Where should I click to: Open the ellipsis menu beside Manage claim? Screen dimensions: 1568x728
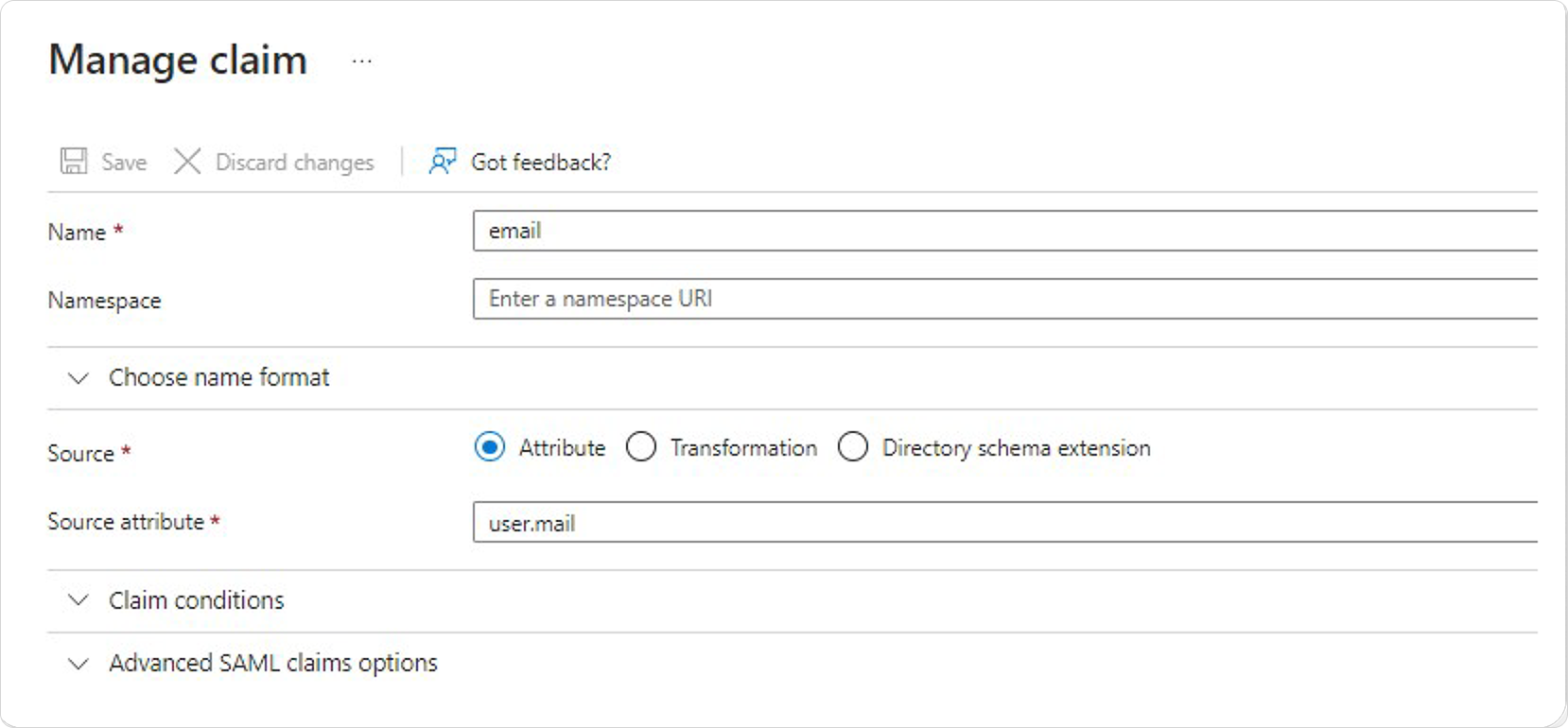click(361, 61)
